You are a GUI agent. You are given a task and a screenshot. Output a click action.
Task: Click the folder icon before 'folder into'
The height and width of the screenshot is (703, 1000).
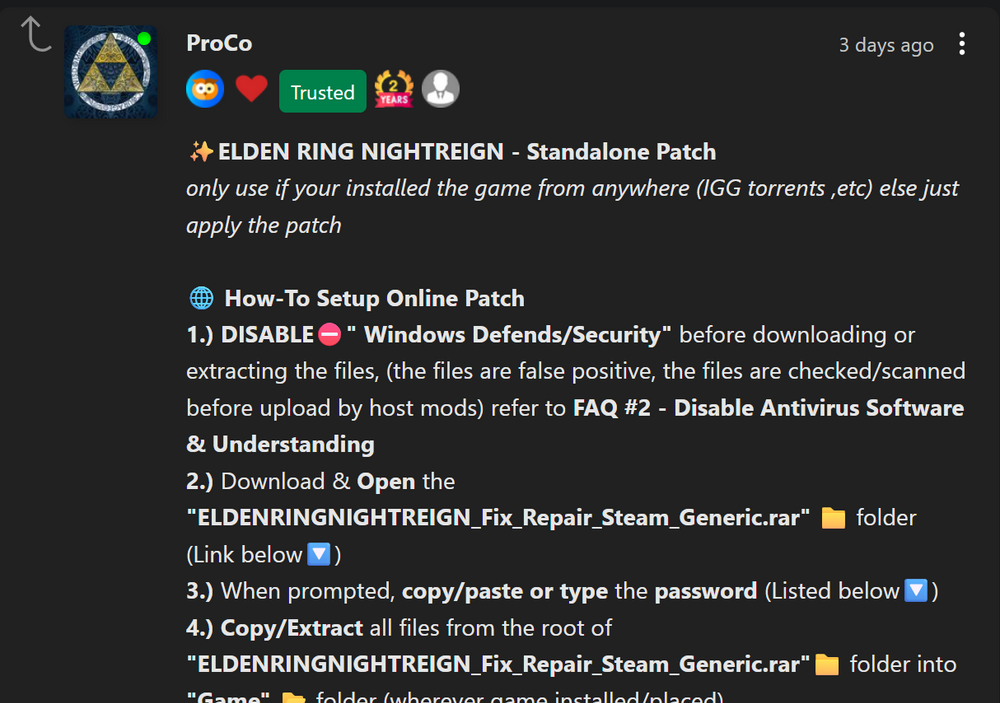[x=827, y=664]
